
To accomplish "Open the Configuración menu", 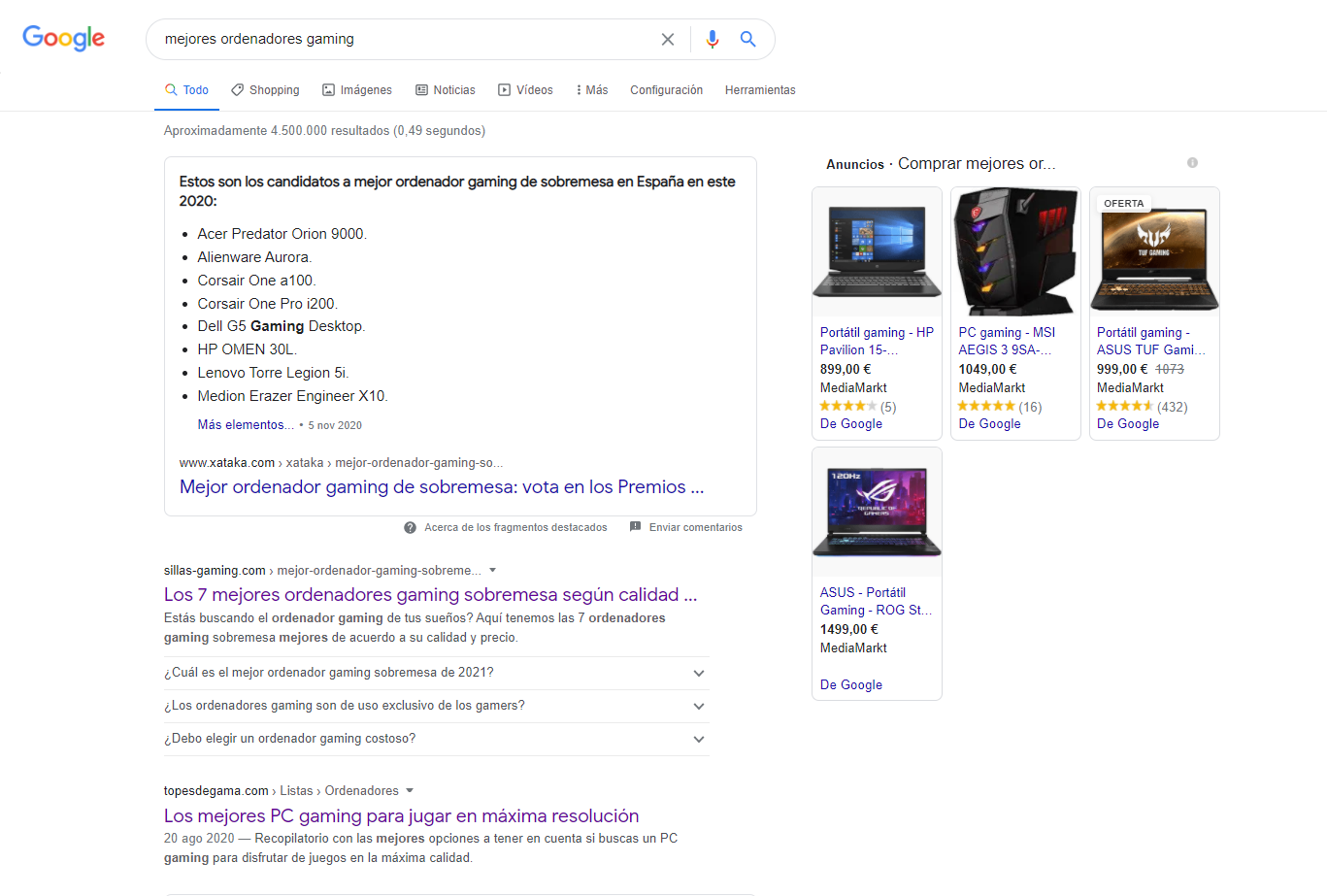I will click(x=666, y=89).
